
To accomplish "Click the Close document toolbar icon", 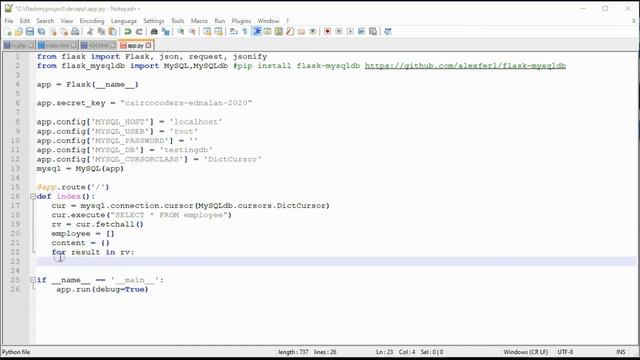I will 53,31.
